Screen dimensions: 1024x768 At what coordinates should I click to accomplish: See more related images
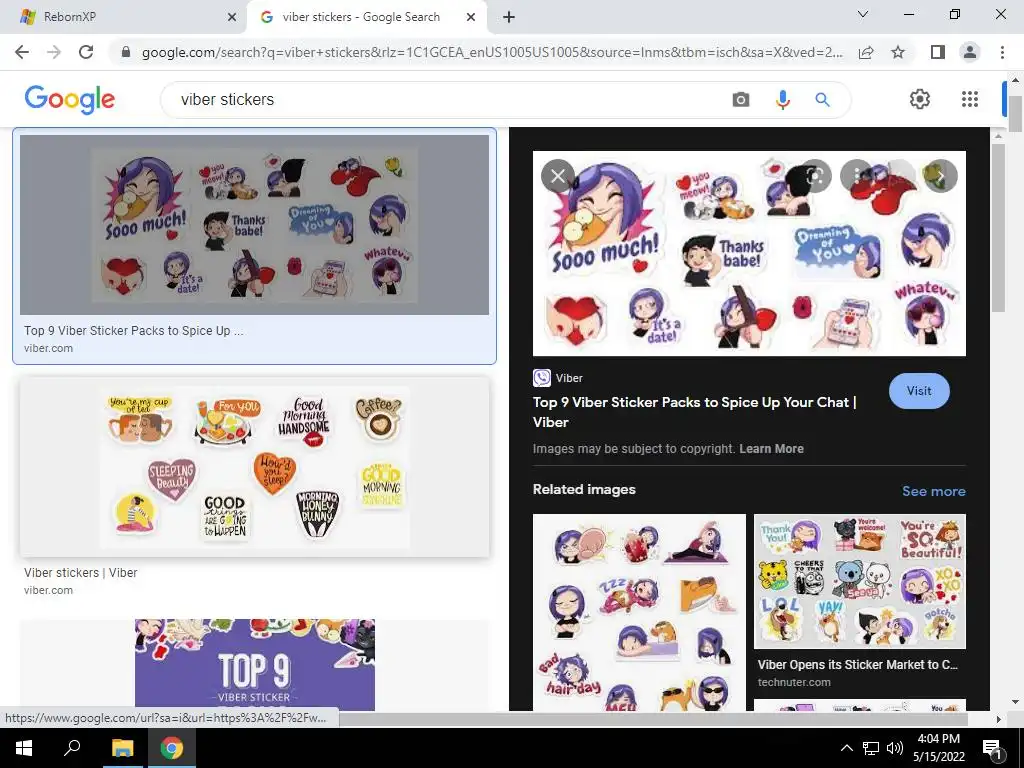click(933, 491)
